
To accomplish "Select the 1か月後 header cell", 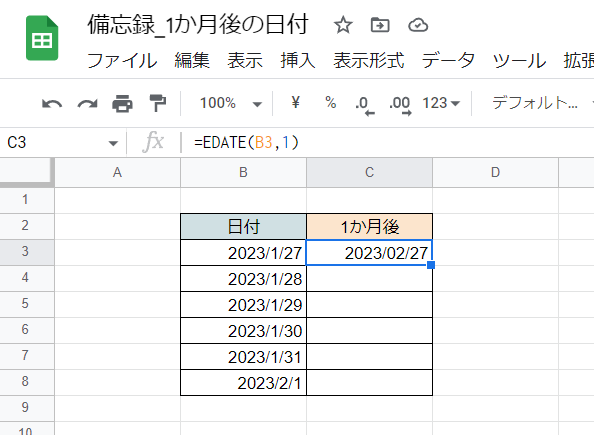I will 369,227.
